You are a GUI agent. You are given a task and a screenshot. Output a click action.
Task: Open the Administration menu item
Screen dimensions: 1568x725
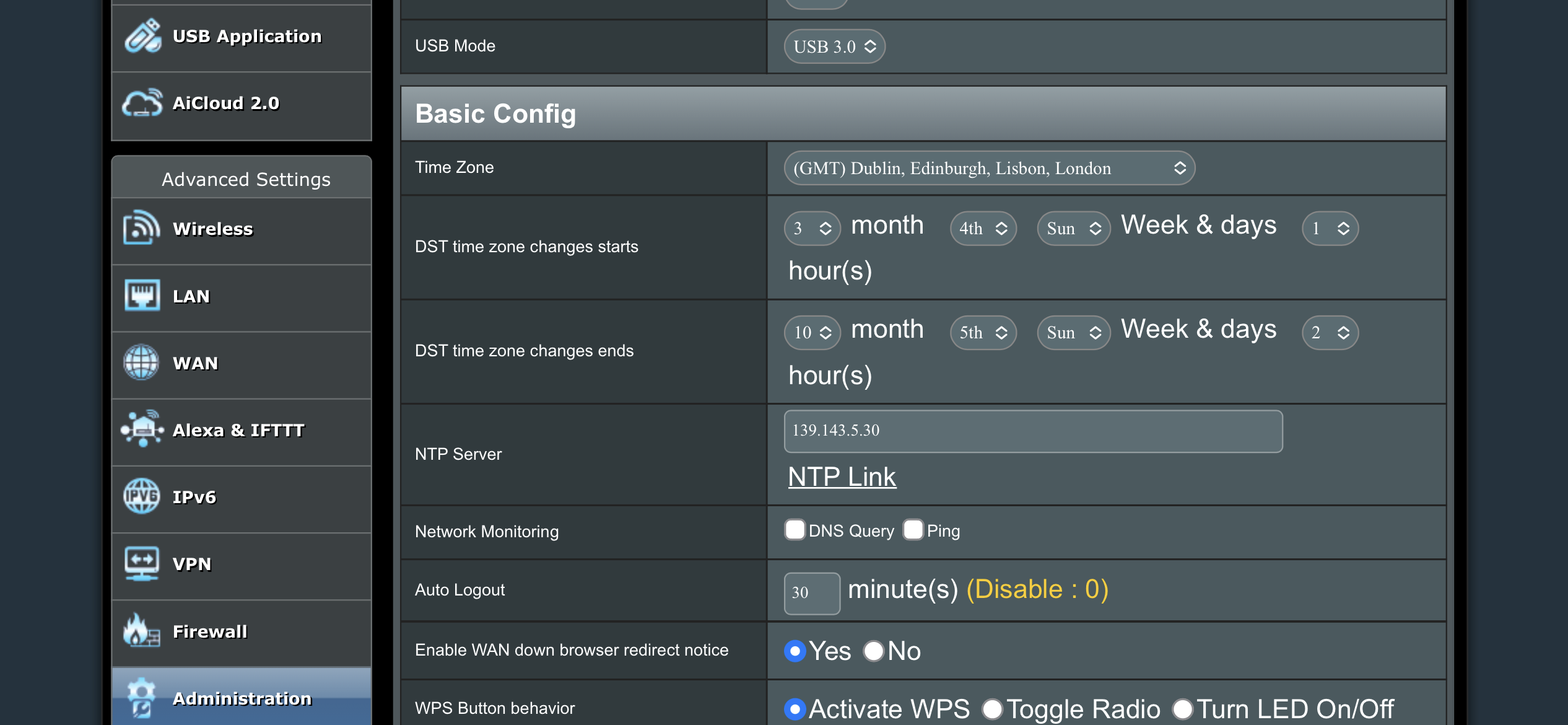pyautogui.click(x=242, y=698)
